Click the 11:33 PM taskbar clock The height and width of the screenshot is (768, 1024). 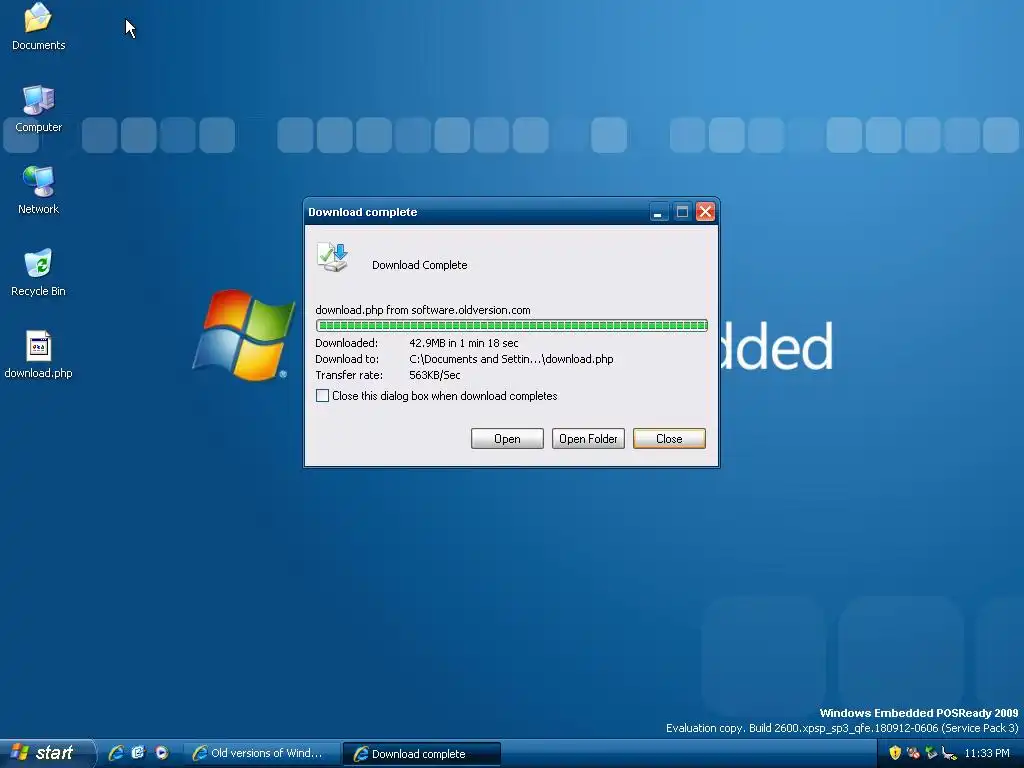pyautogui.click(x=987, y=753)
